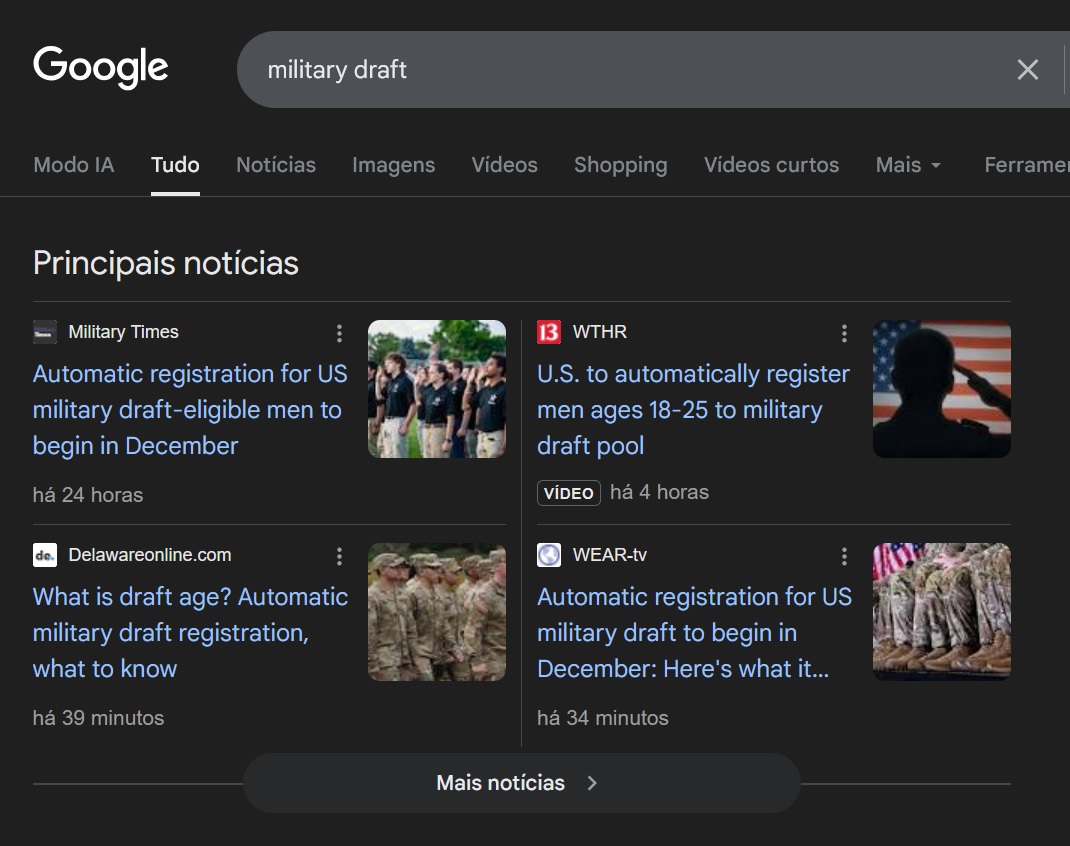Screen dimensions: 1070x846
Task: Click 'há 39 minutos' timestamp
Action: pyautogui.click(x=98, y=718)
